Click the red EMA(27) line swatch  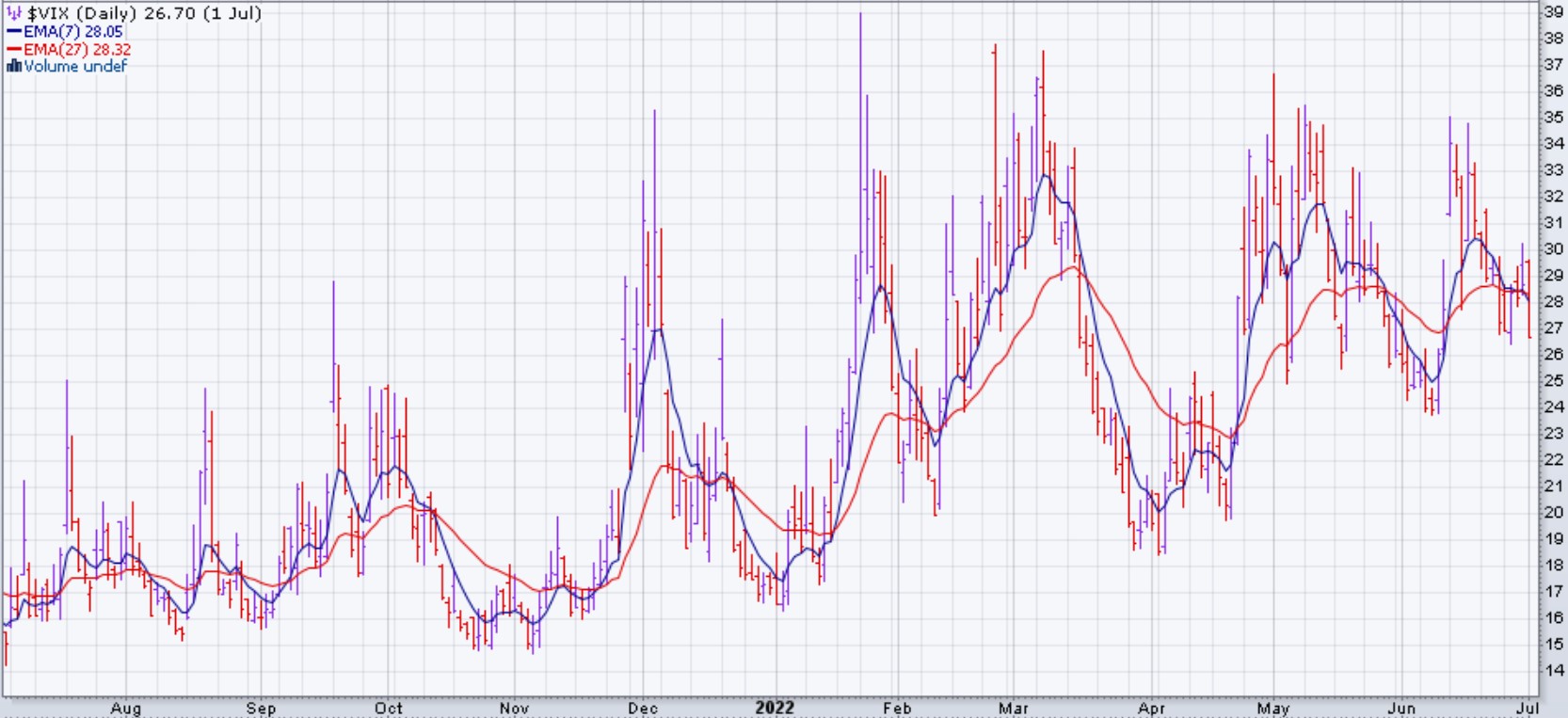(13, 49)
